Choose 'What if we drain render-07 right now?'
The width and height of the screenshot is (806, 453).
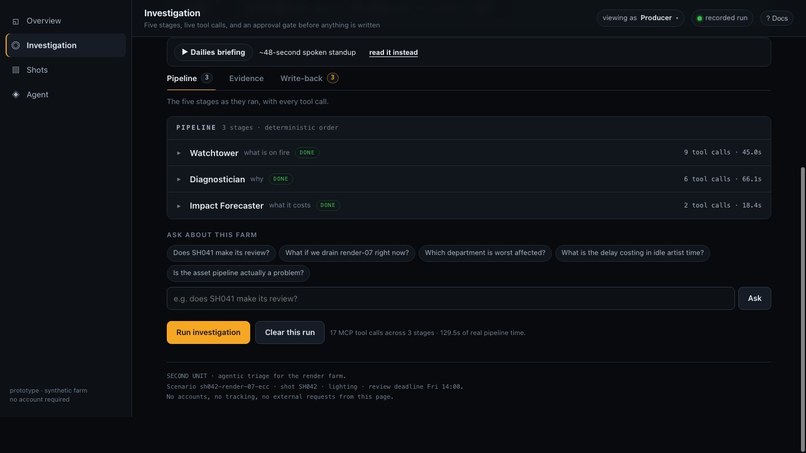pos(347,253)
